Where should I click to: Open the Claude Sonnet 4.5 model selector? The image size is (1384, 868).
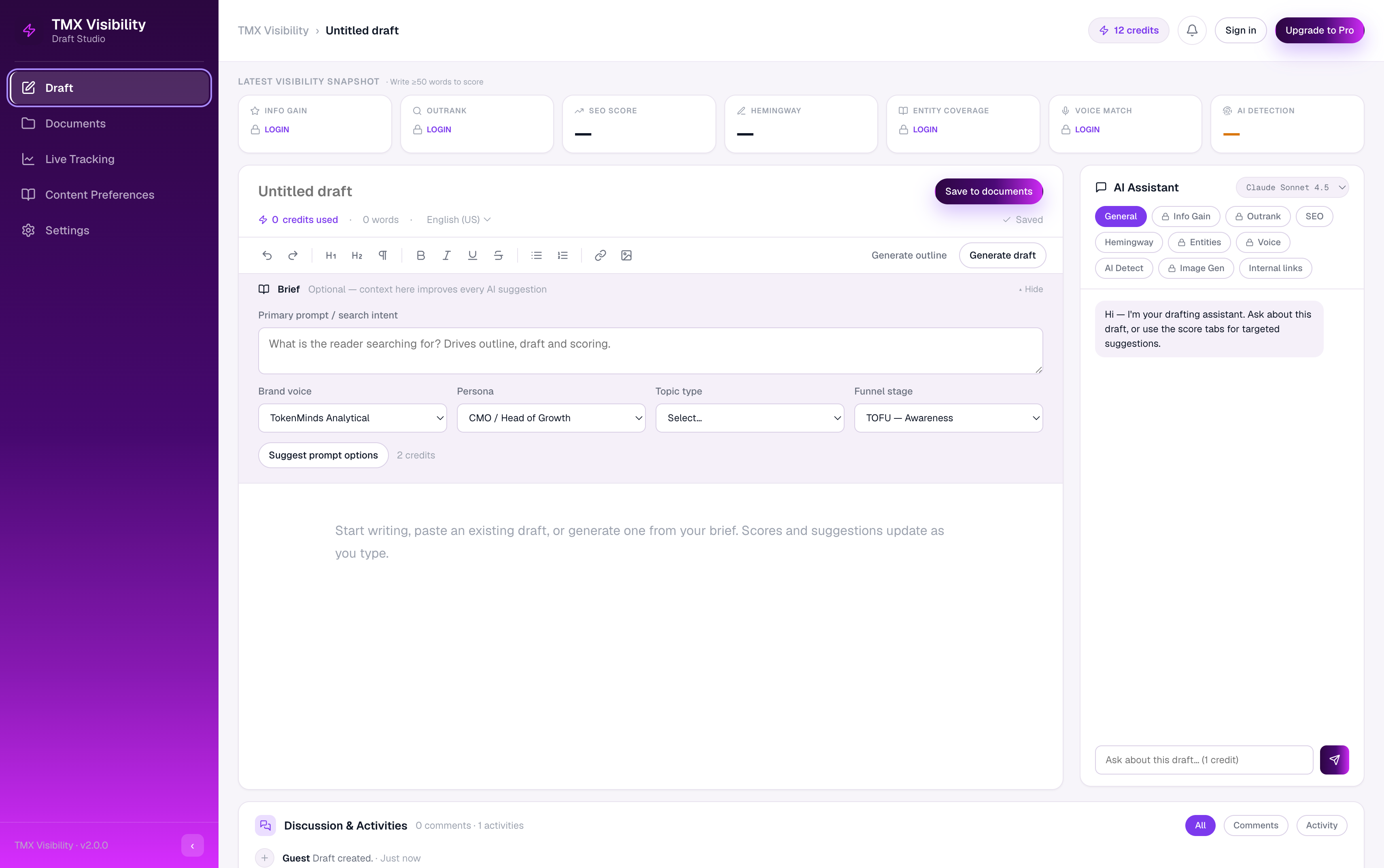click(1292, 188)
